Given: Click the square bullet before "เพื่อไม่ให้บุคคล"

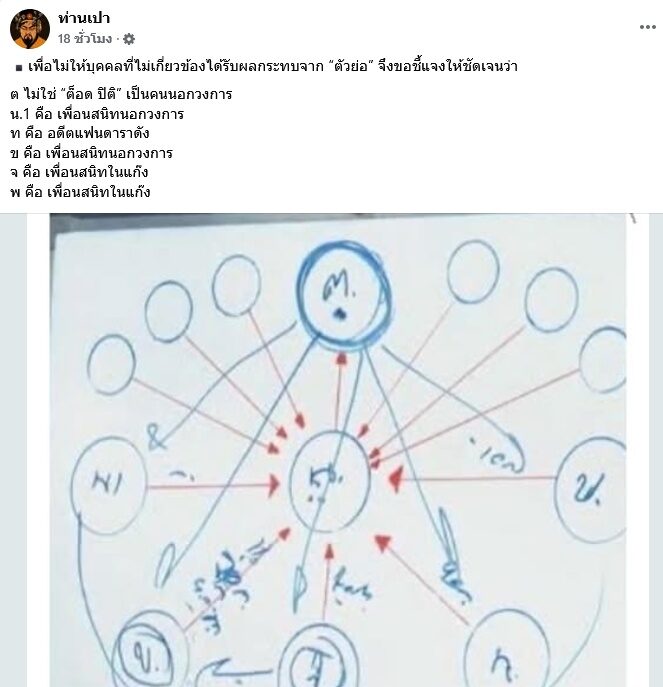Looking at the screenshot, I should [x=19, y=68].
